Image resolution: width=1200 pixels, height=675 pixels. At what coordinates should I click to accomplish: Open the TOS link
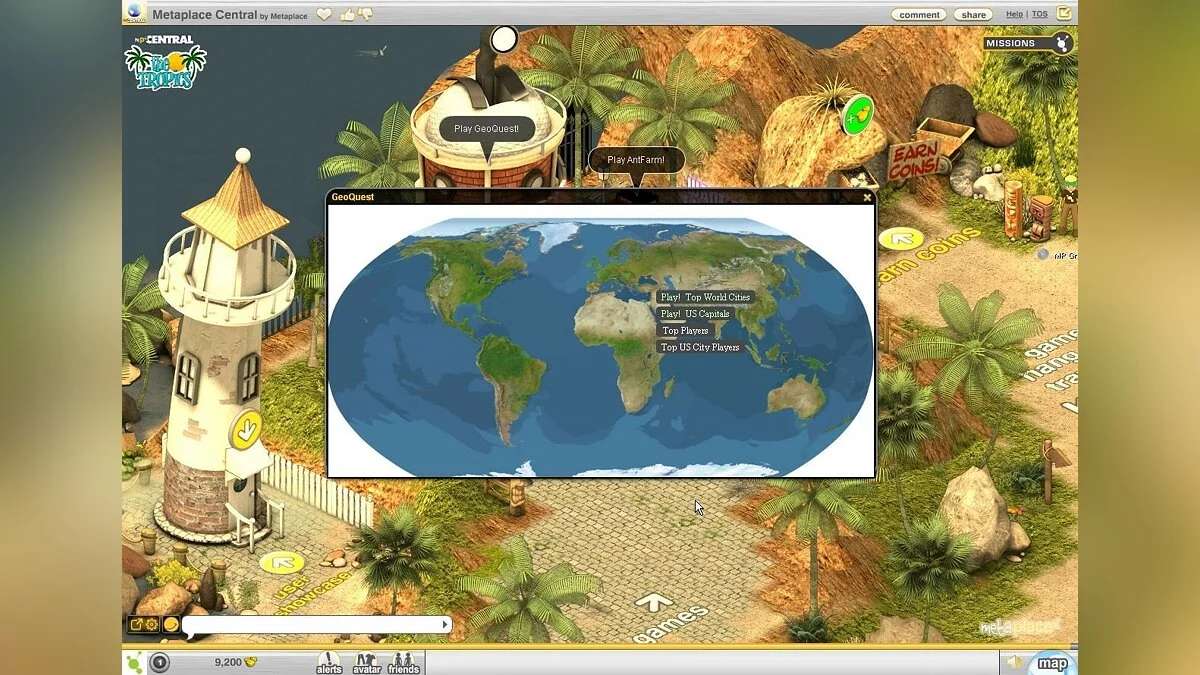(1040, 14)
